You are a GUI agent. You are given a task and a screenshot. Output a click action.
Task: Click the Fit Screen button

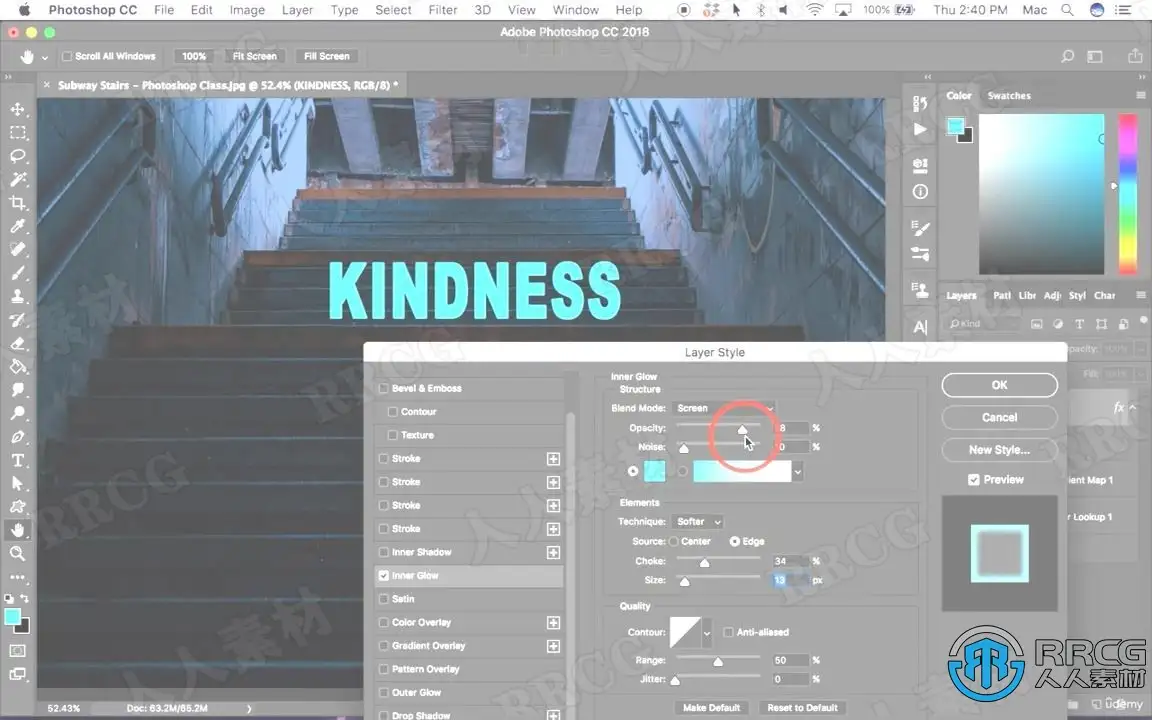point(255,56)
